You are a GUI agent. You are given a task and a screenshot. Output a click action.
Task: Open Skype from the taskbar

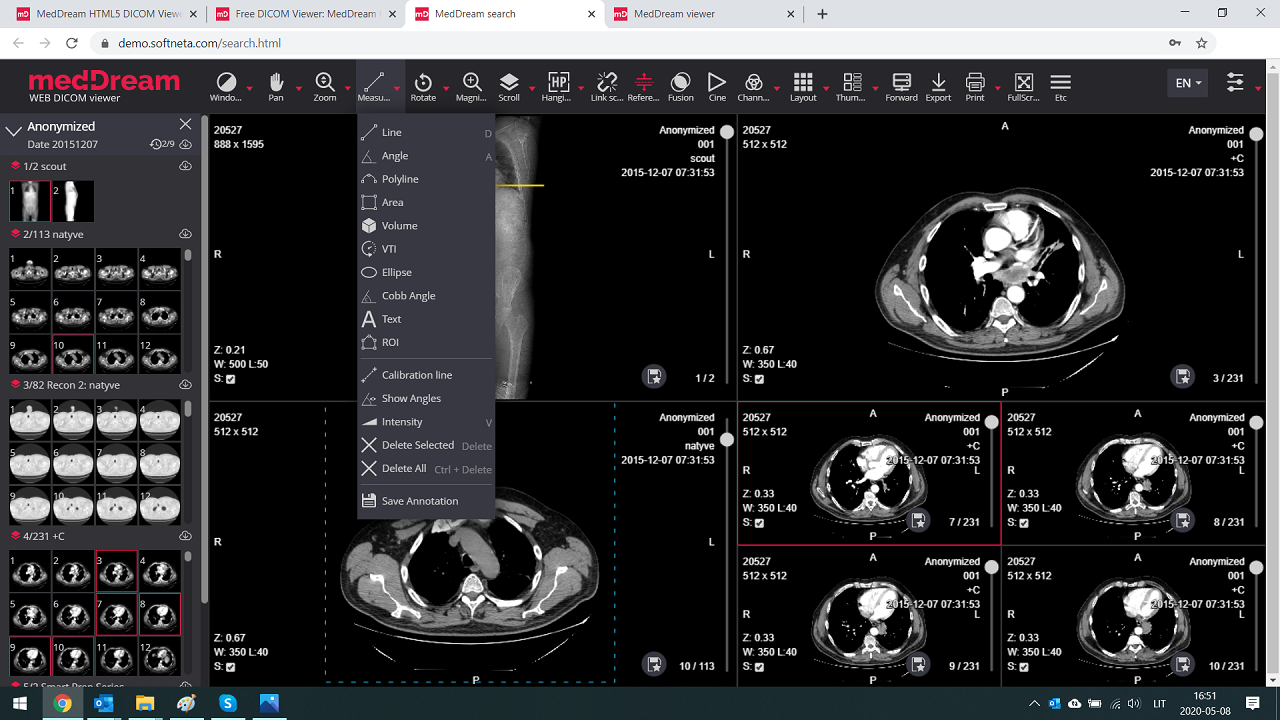[228, 703]
